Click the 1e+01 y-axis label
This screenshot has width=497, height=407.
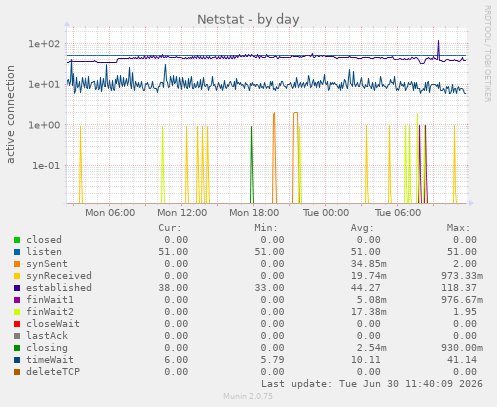coord(44,84)
